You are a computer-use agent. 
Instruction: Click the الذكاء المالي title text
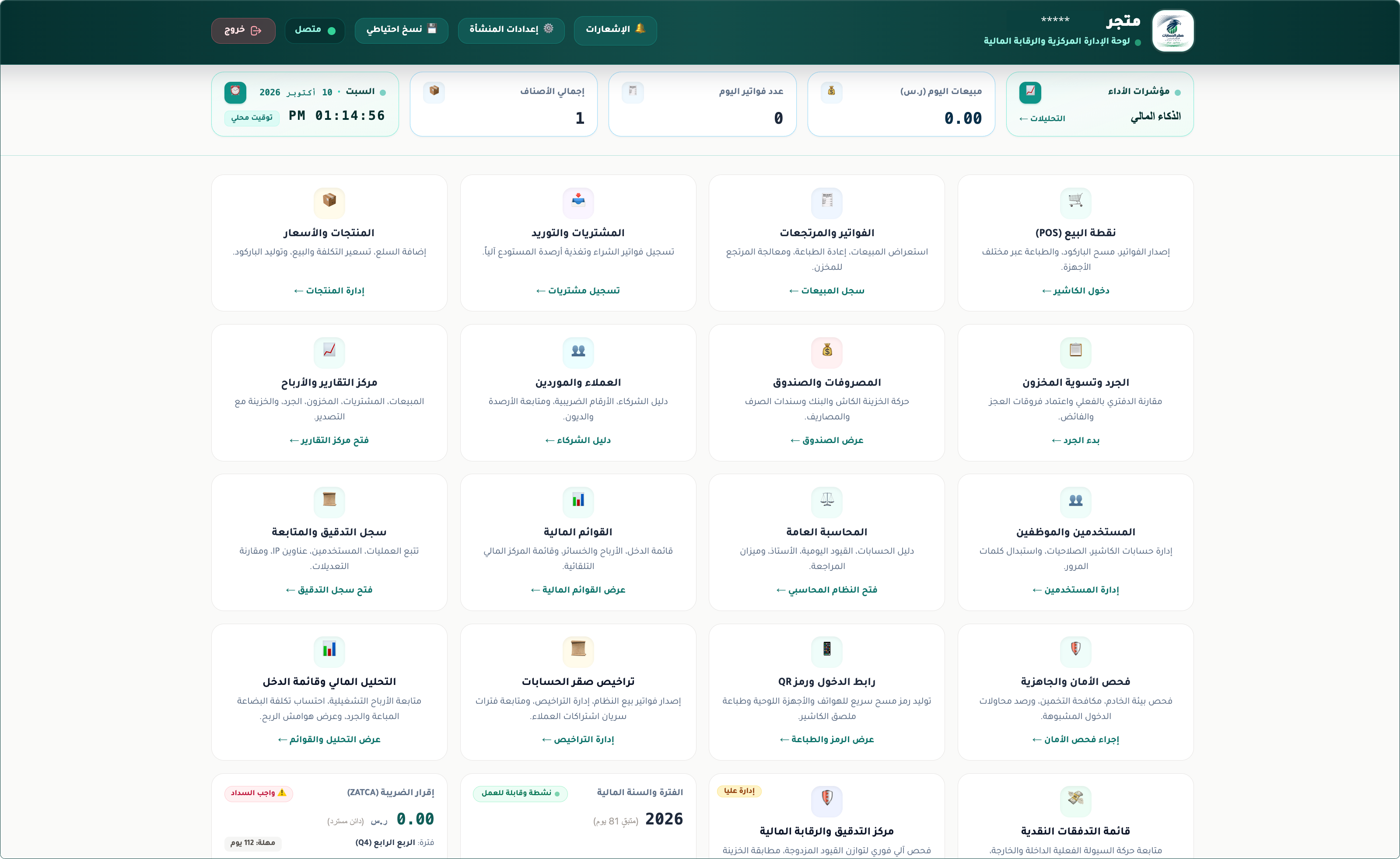pyautogui.click(x=1156, y=116)
